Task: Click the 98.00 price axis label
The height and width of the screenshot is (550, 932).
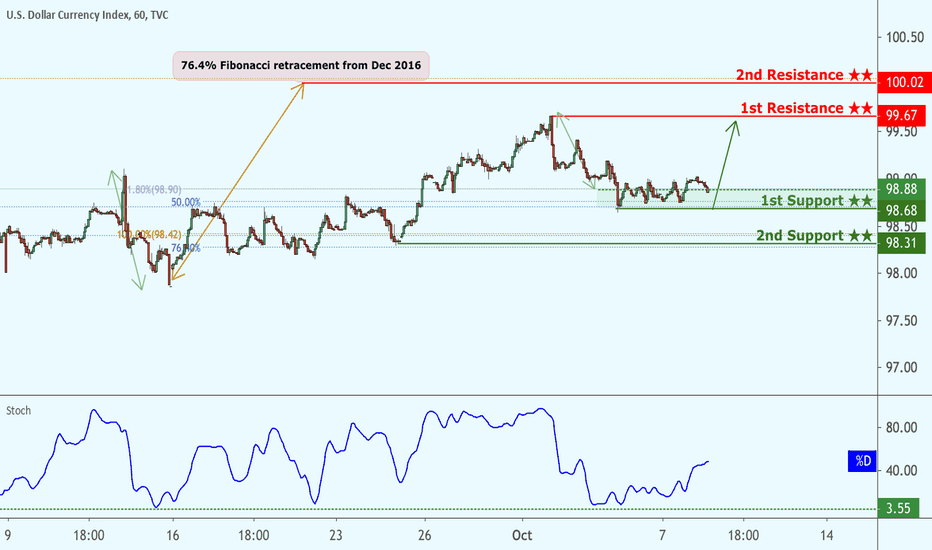Action: [901, 274]
